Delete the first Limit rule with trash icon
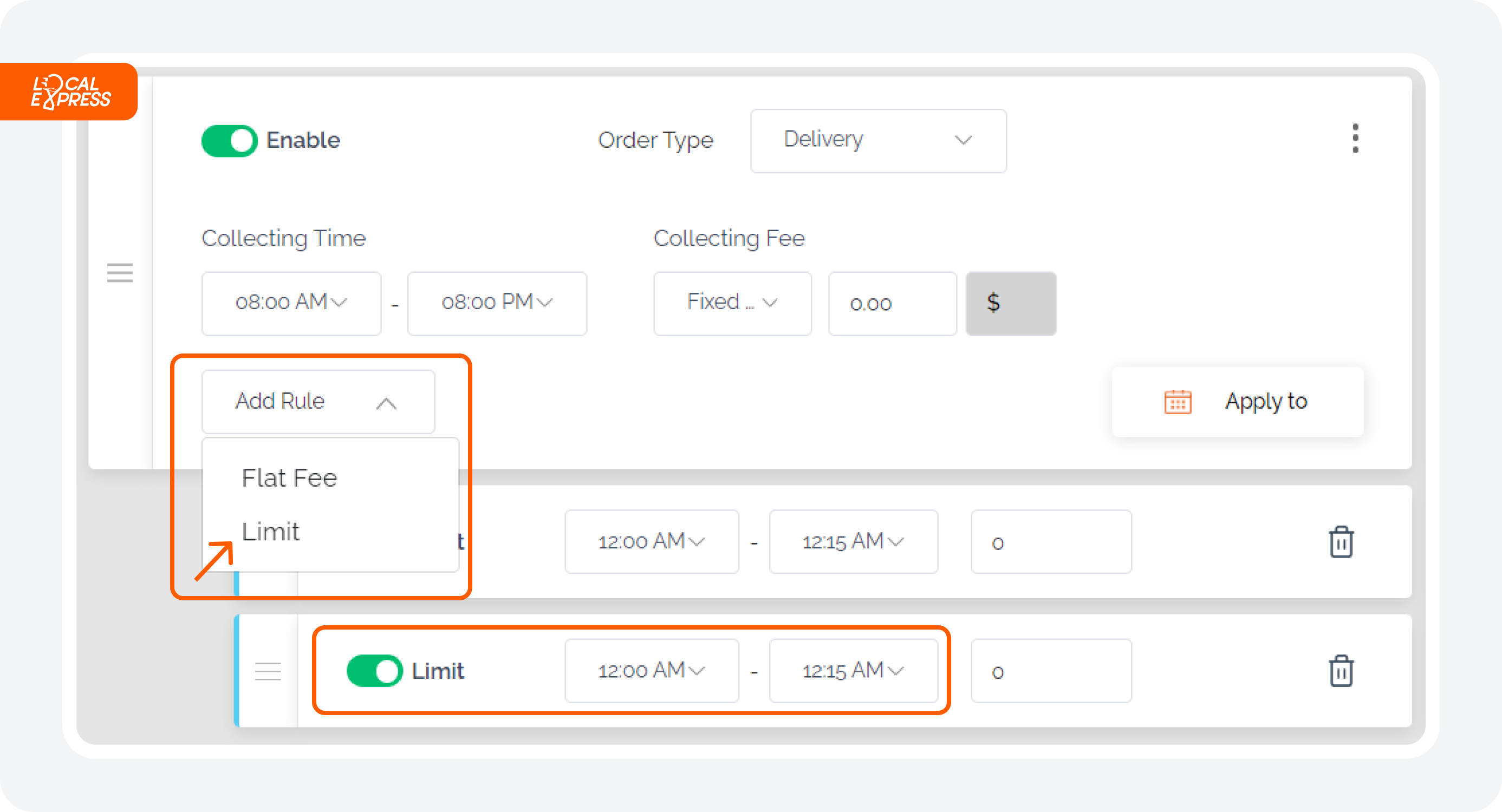The image size is (1502, 812). point(1341,542)
